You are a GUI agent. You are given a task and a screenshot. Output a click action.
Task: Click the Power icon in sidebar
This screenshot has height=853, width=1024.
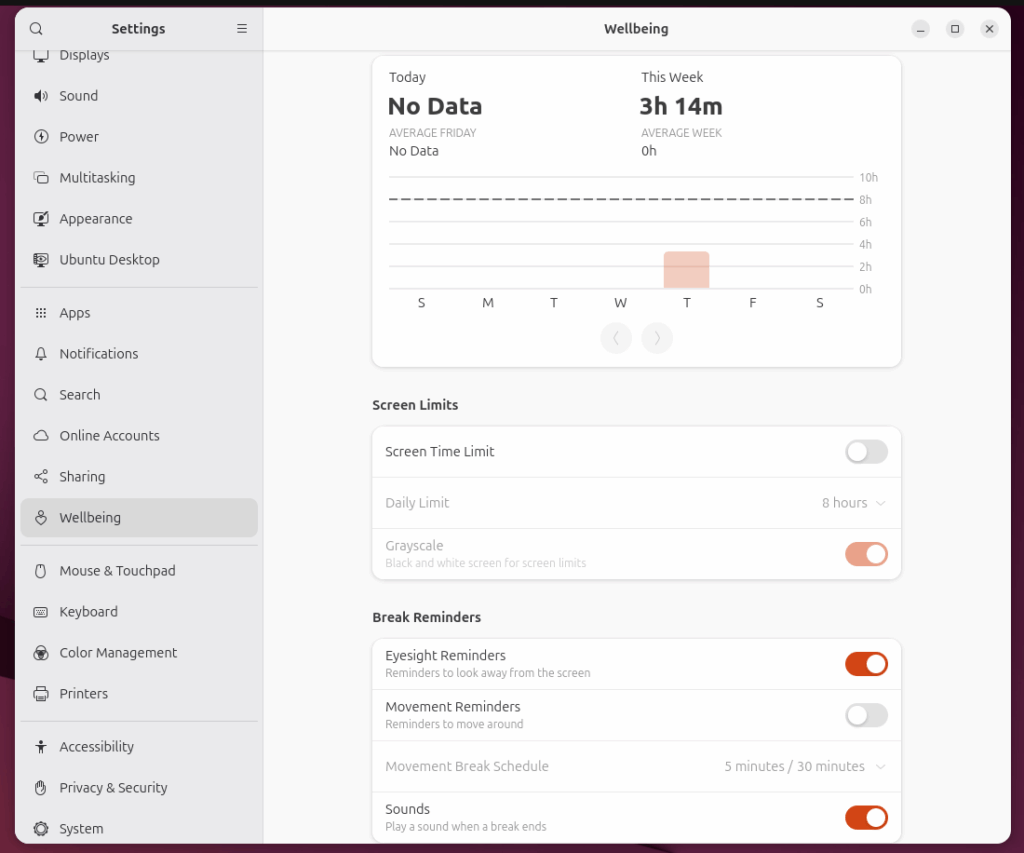[x=41, y=137]
